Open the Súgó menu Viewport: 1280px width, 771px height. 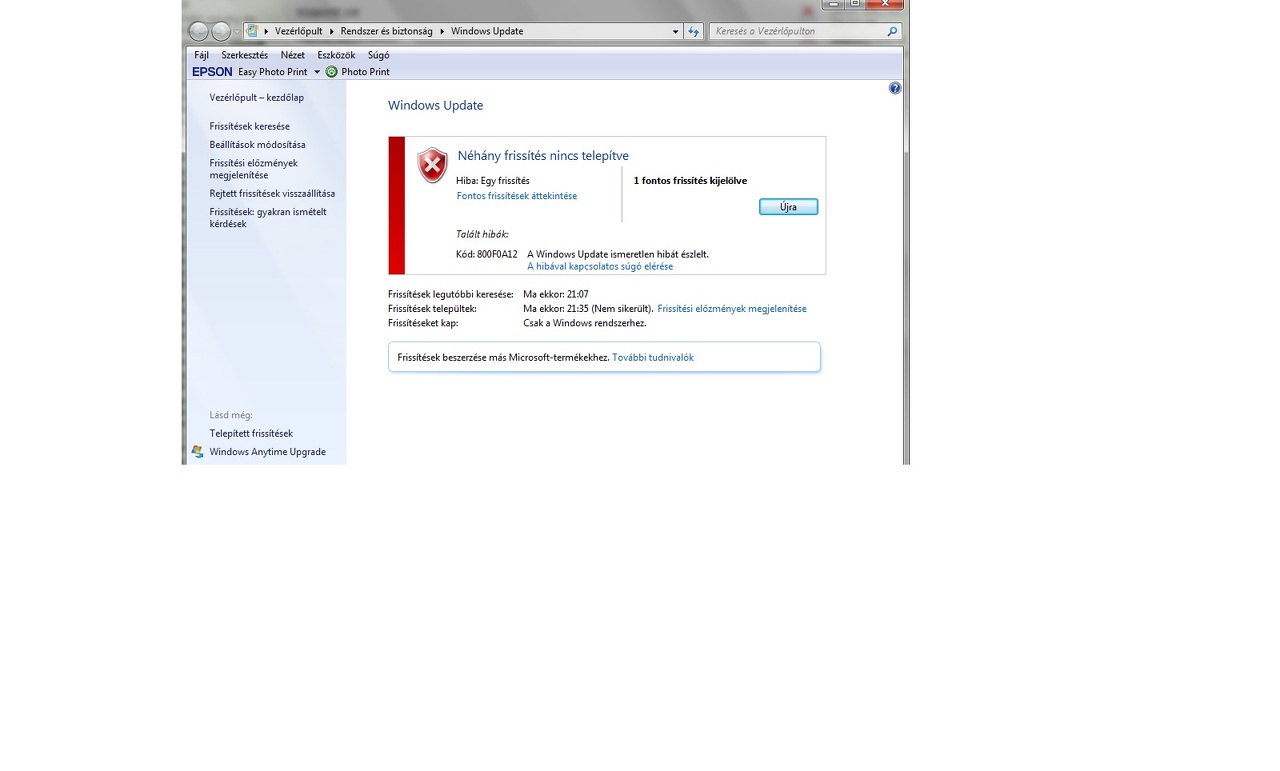378,55
